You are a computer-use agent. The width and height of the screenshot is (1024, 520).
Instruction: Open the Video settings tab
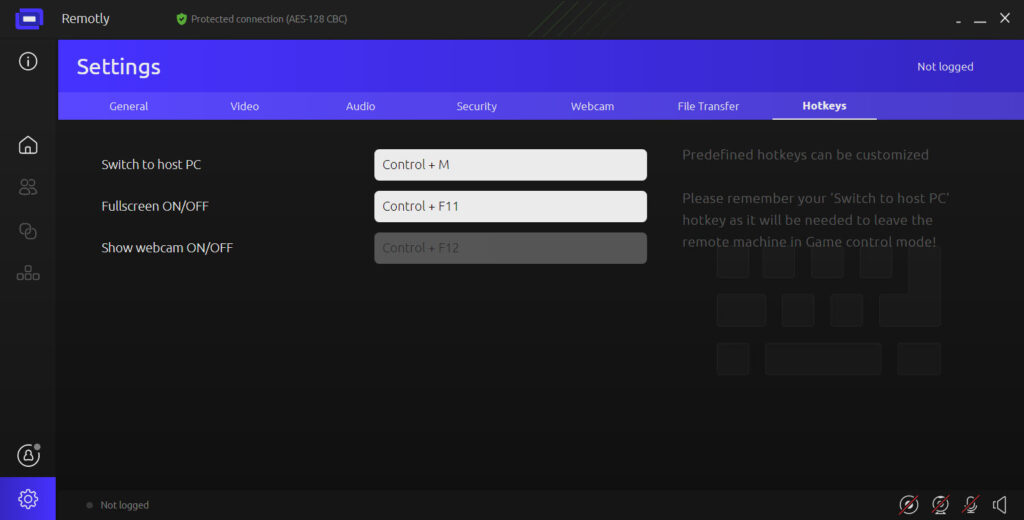click(x=244, y=106)
